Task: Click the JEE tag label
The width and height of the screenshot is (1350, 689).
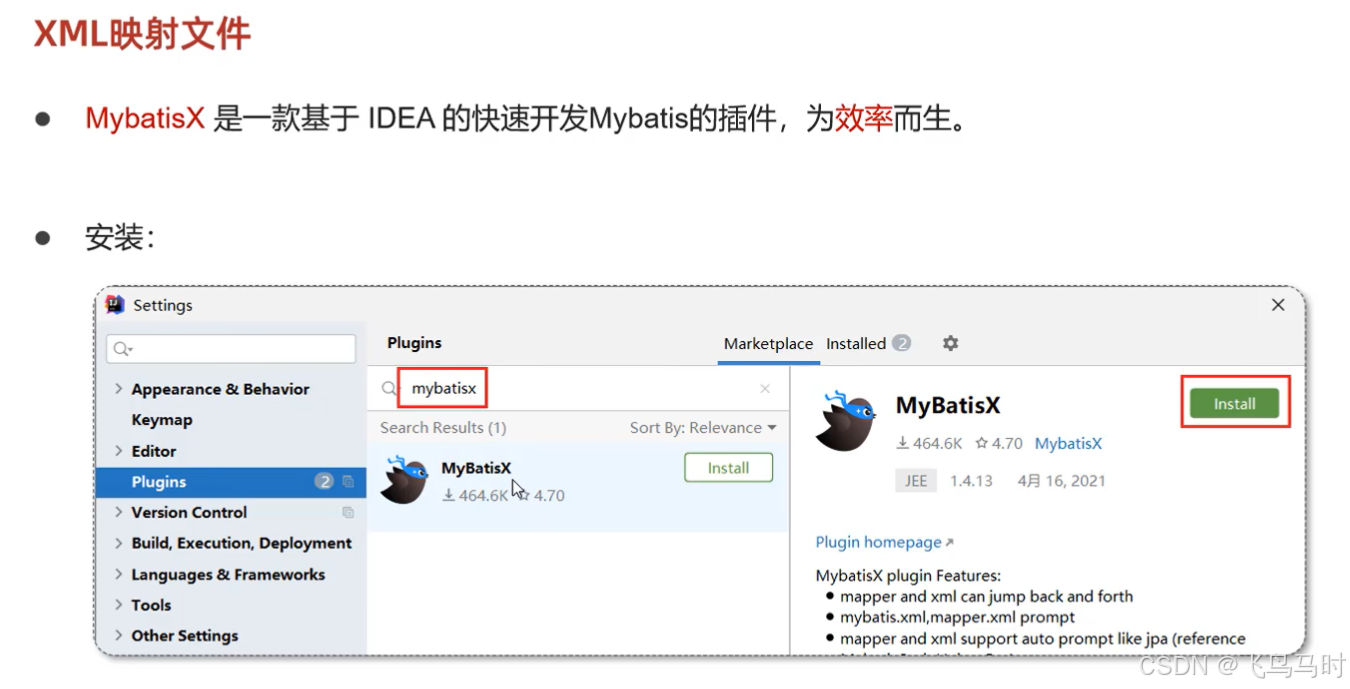Action: click(916, 481)
